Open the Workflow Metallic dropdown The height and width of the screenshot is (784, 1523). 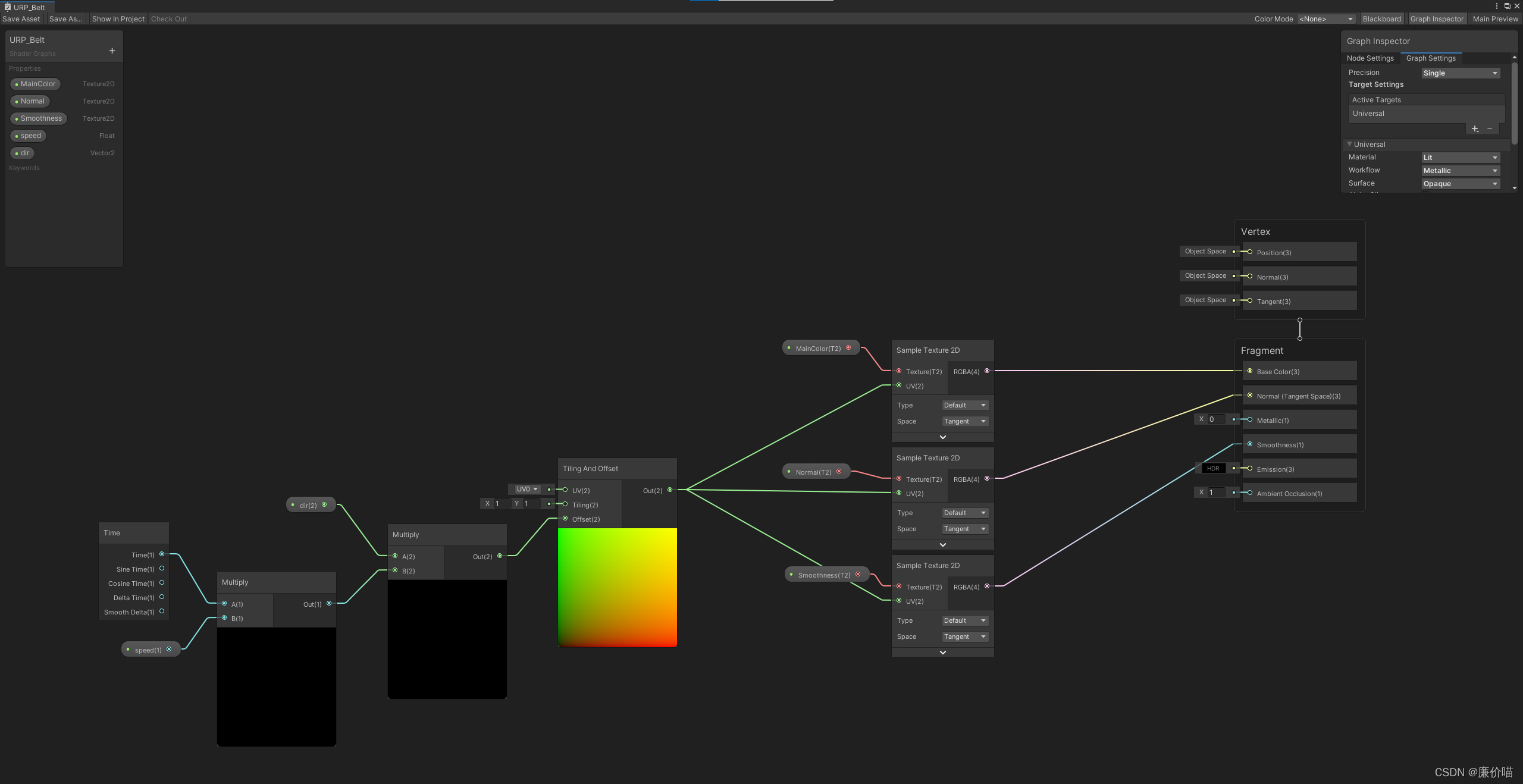(x=1460, y=171)
